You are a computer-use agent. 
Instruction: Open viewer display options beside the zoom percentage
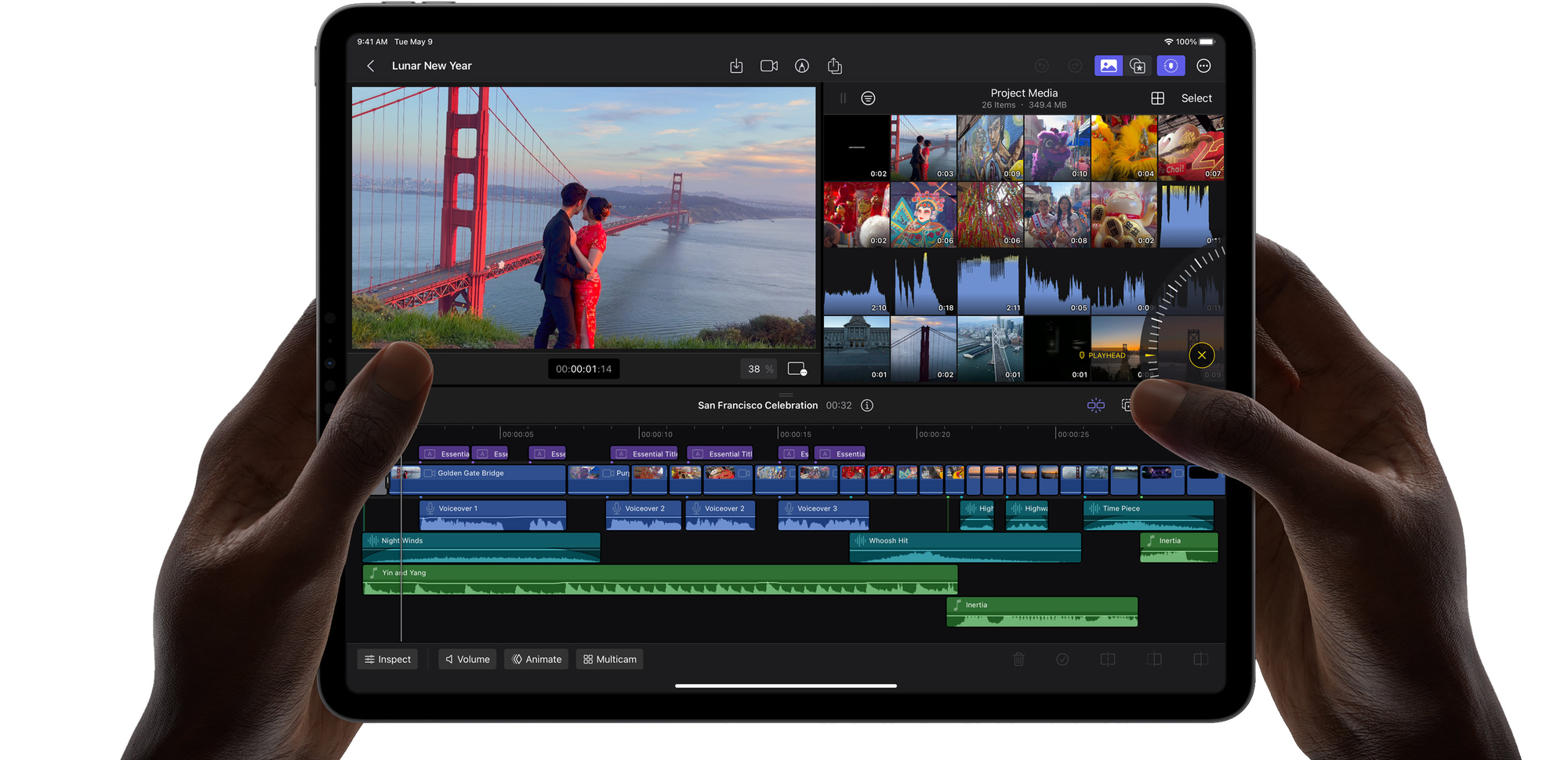click(797, 369)
